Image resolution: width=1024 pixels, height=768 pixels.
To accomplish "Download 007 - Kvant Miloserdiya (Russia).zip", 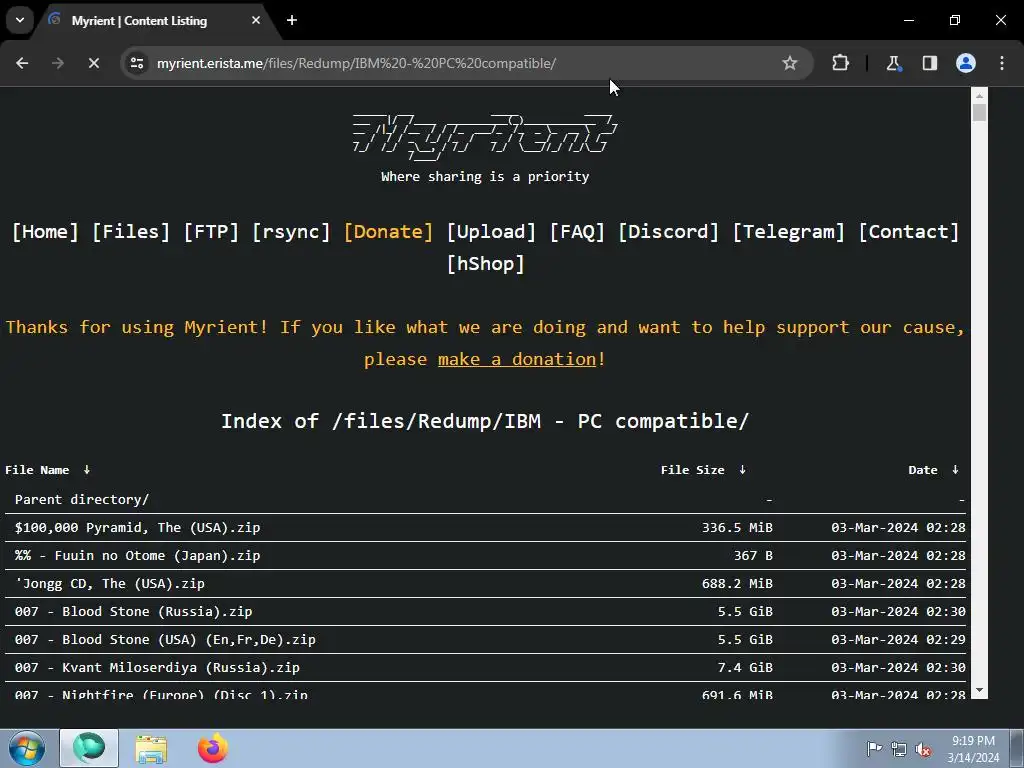I will point(157,668).
